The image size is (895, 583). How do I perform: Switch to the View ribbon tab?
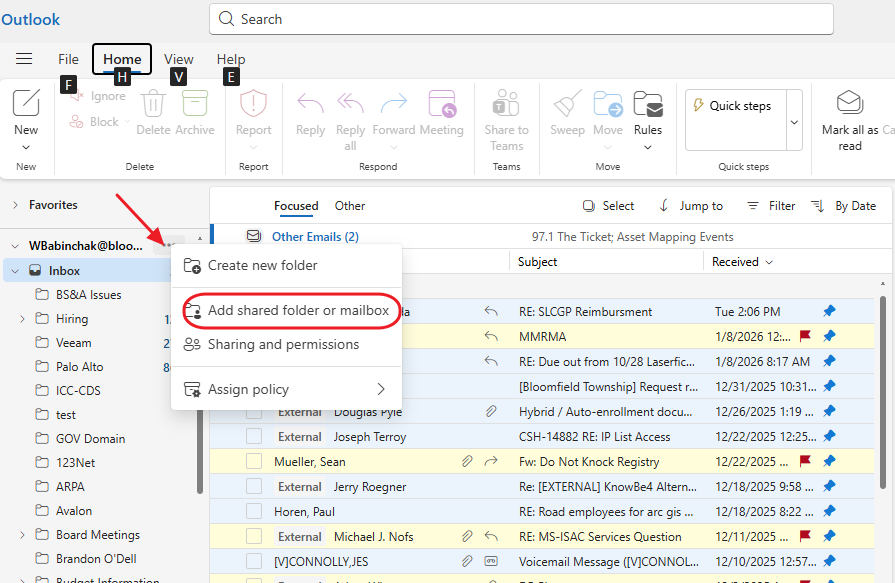point(178,59)
